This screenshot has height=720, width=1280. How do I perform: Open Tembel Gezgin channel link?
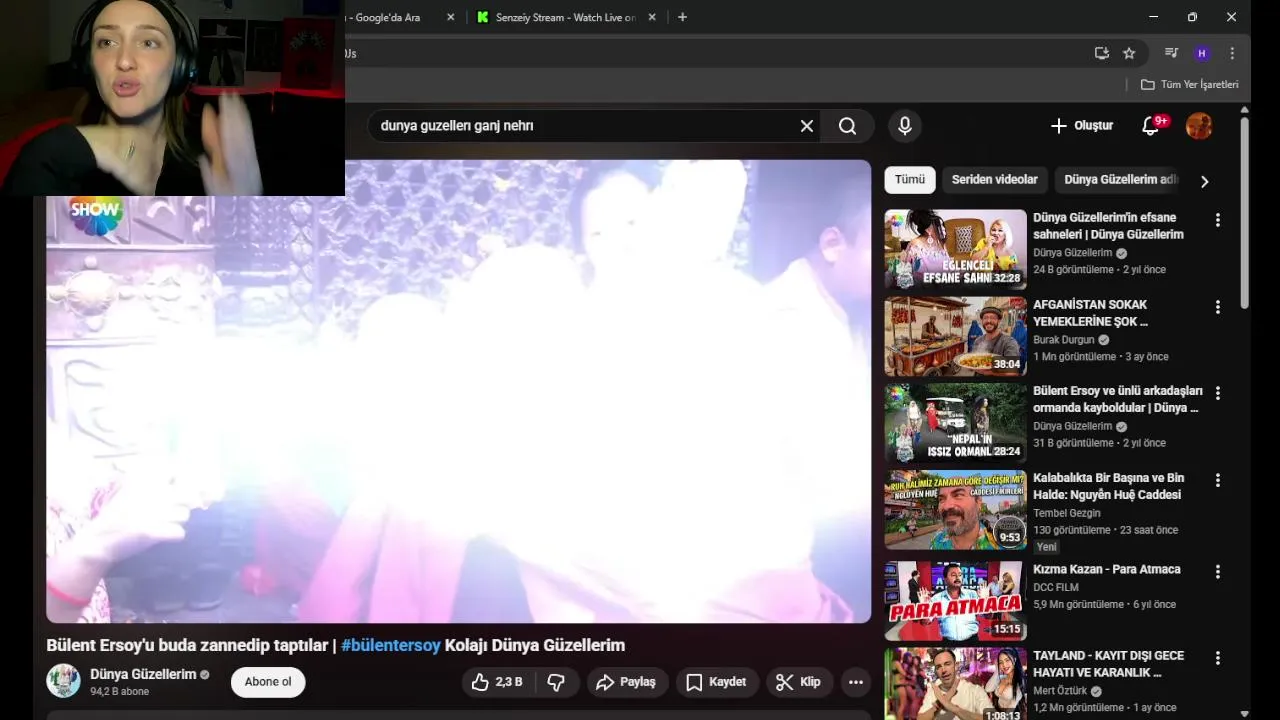click(1067, 513)
